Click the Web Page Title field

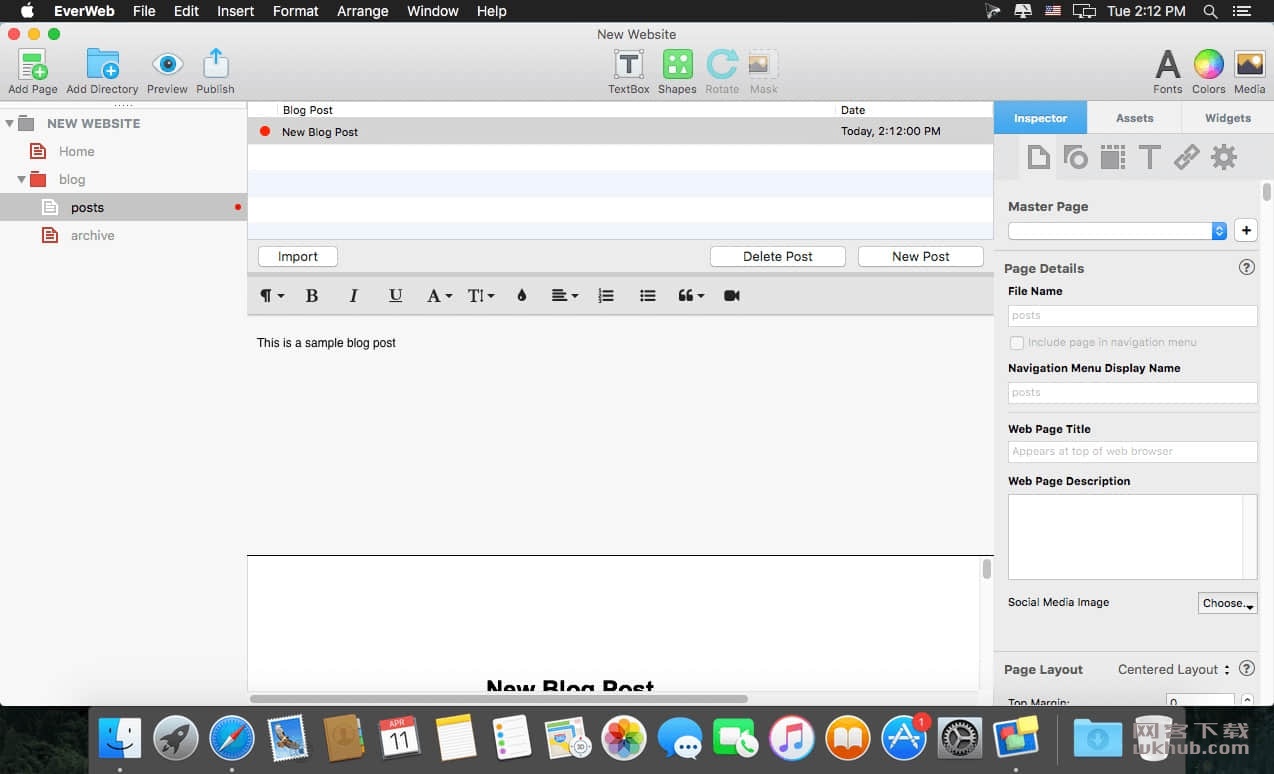pos(1132,452)
